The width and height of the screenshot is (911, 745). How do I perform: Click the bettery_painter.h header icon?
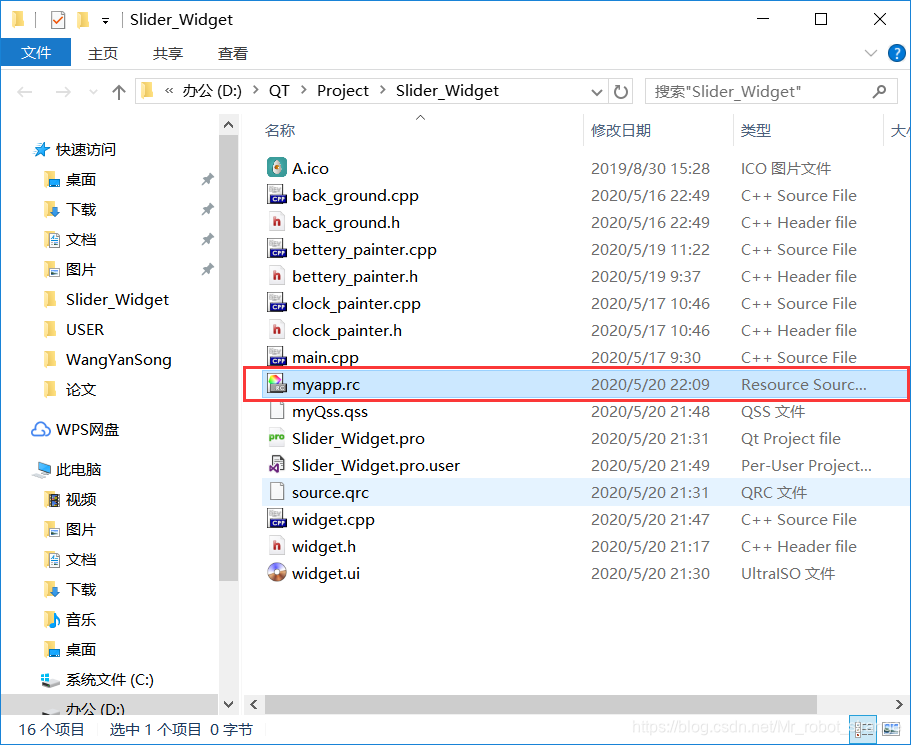pyautogui.click(x=277, y=276)
